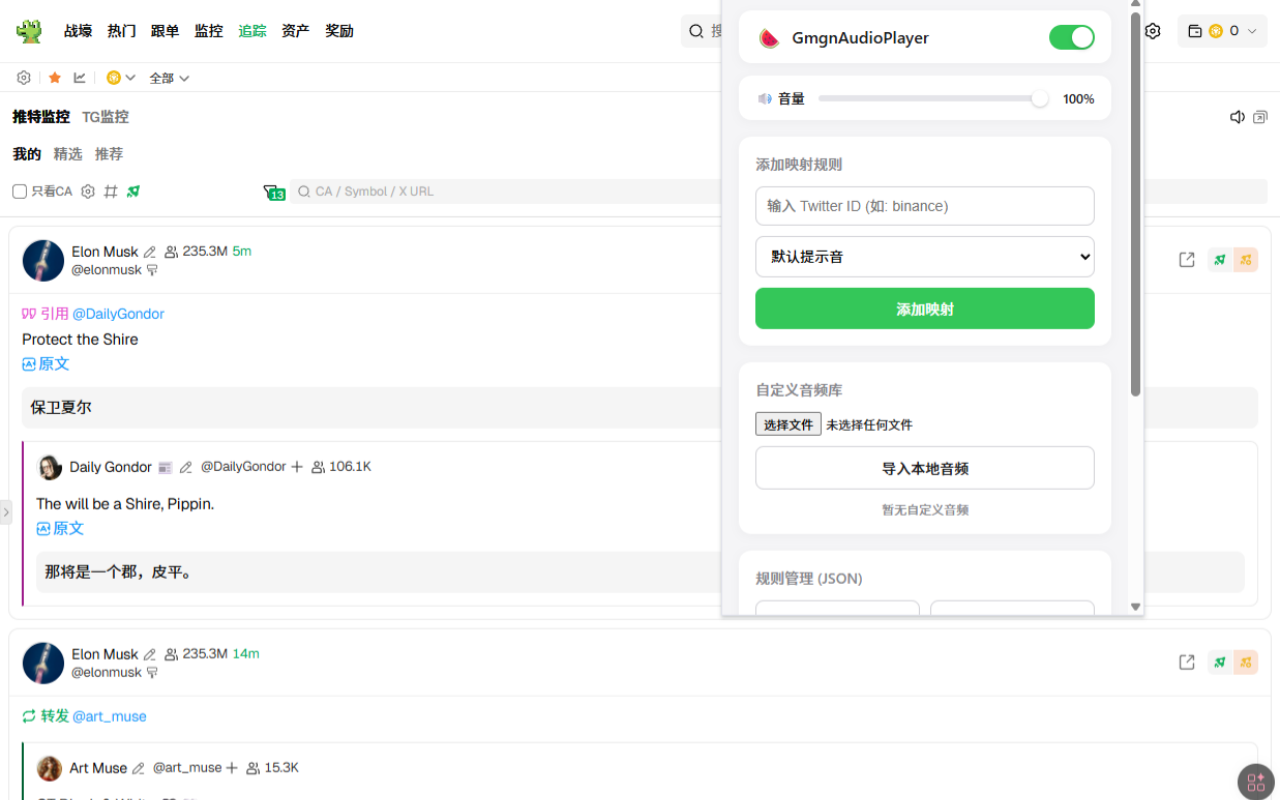Screen dimensions: 1280x800
Task: Click the search magnifier icon in the header
Action: (x=696, y=31)
